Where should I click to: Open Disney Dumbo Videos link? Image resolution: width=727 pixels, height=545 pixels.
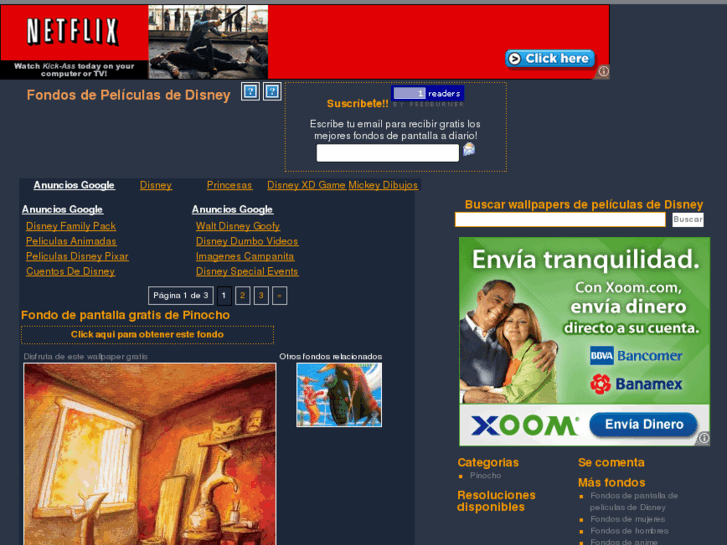coord(247,241)
